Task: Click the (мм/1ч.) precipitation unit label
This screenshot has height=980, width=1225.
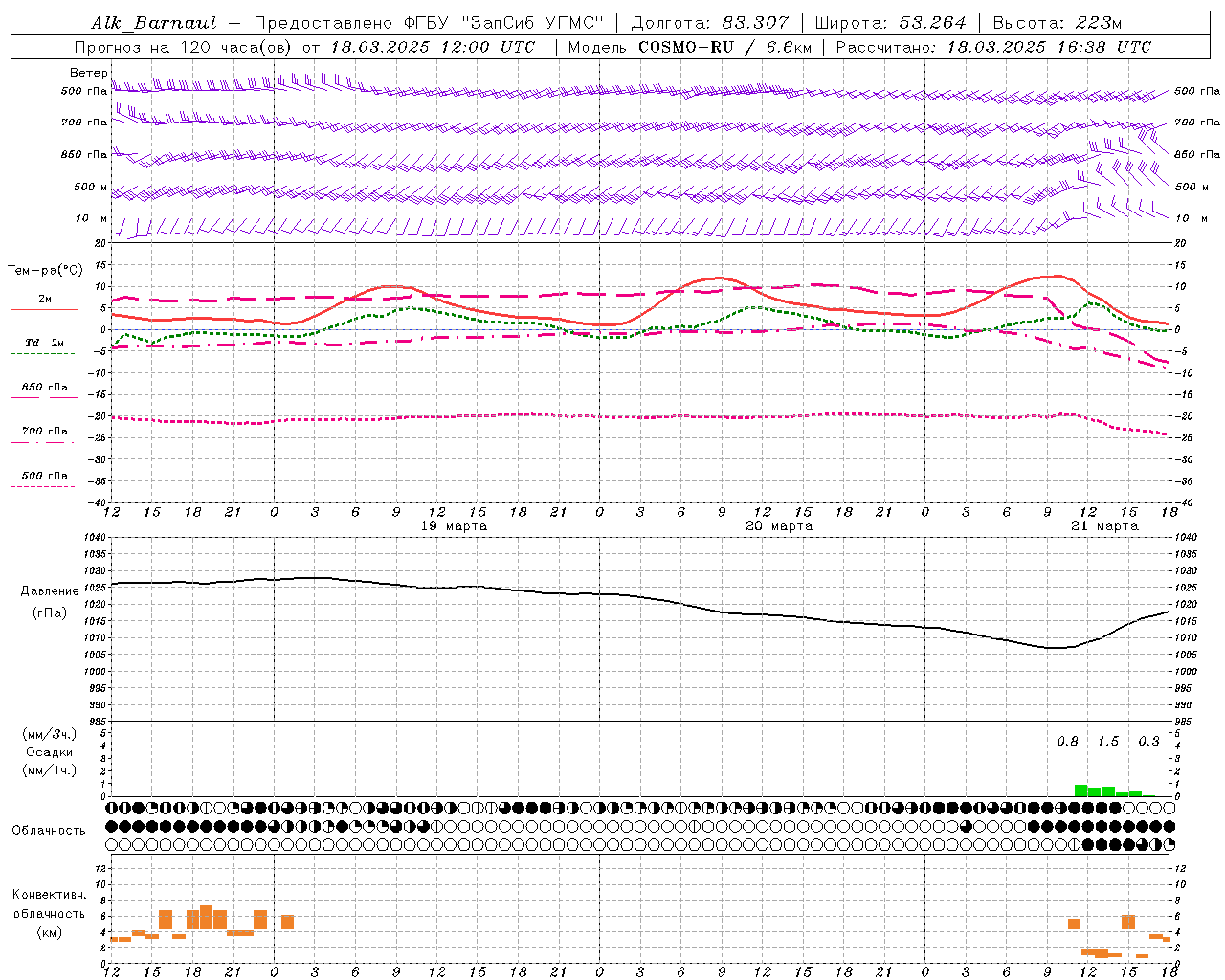Action: pos(50,770)
